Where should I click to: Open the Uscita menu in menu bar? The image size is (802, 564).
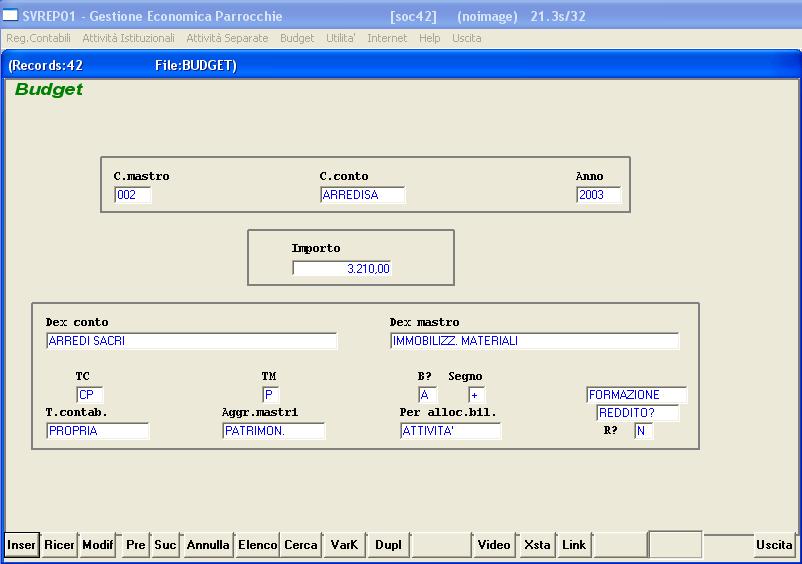pyautogui.click(x=466, y=38)
